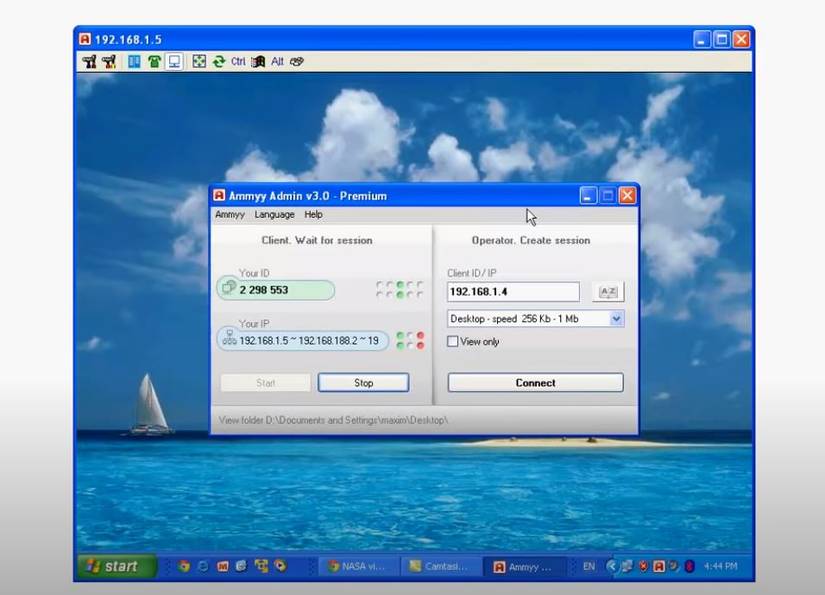Send the Windows key to the remote computer
This screenshot has height=595, width=825.
point(257,61)
